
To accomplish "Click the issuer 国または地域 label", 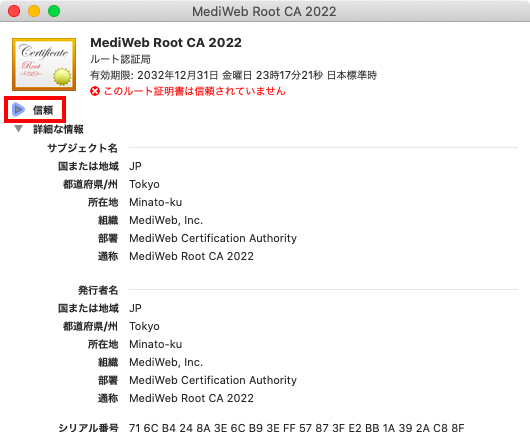I will (89, 308).
